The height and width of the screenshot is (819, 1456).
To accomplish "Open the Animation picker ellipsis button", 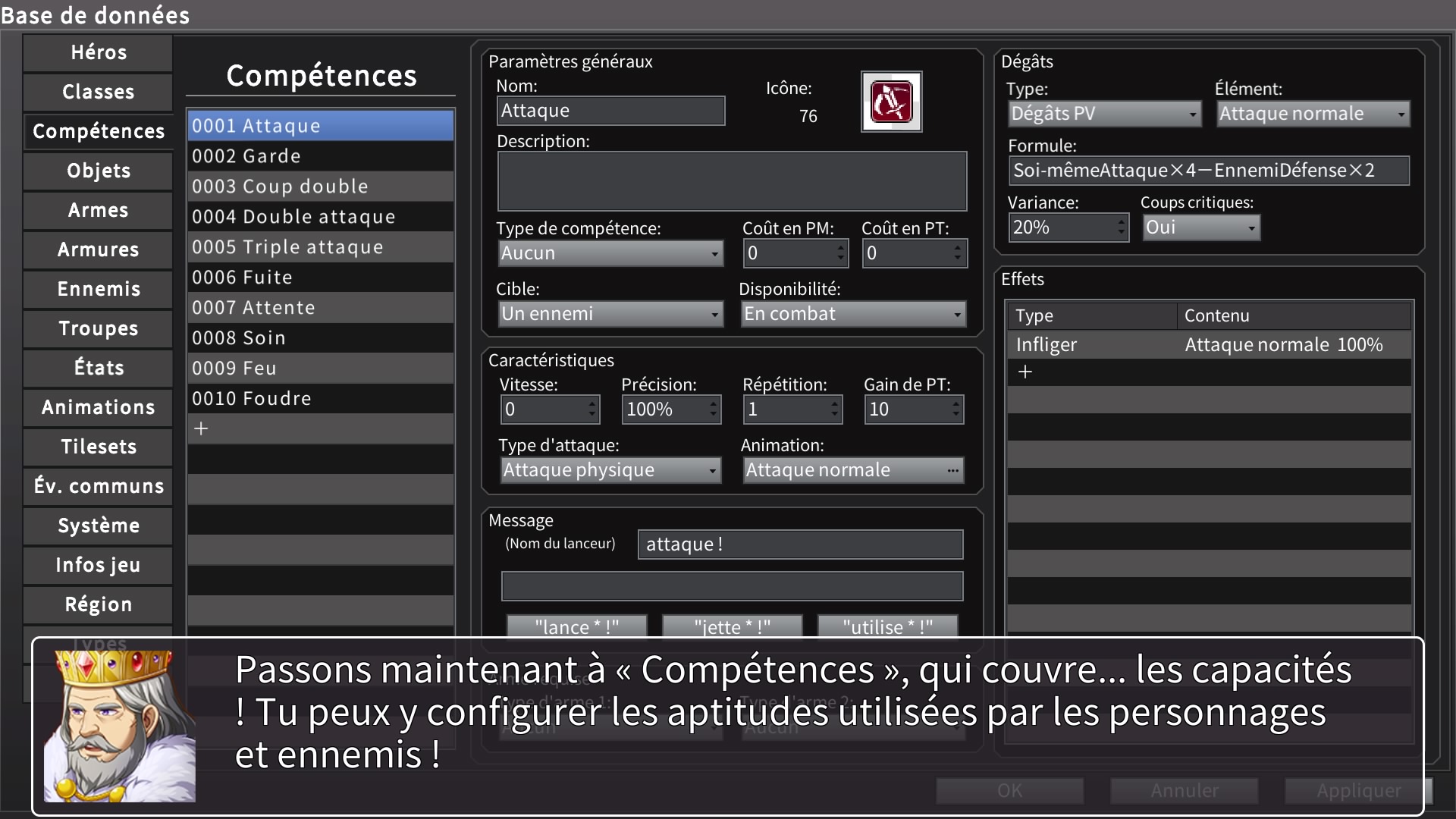I will (952, 470).
